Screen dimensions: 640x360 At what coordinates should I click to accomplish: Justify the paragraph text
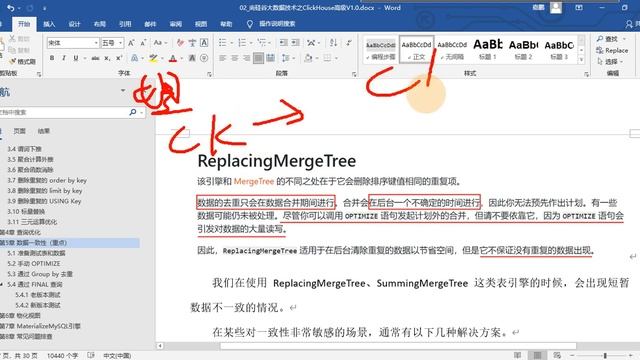pyautogui.click(x=258, y=58)
